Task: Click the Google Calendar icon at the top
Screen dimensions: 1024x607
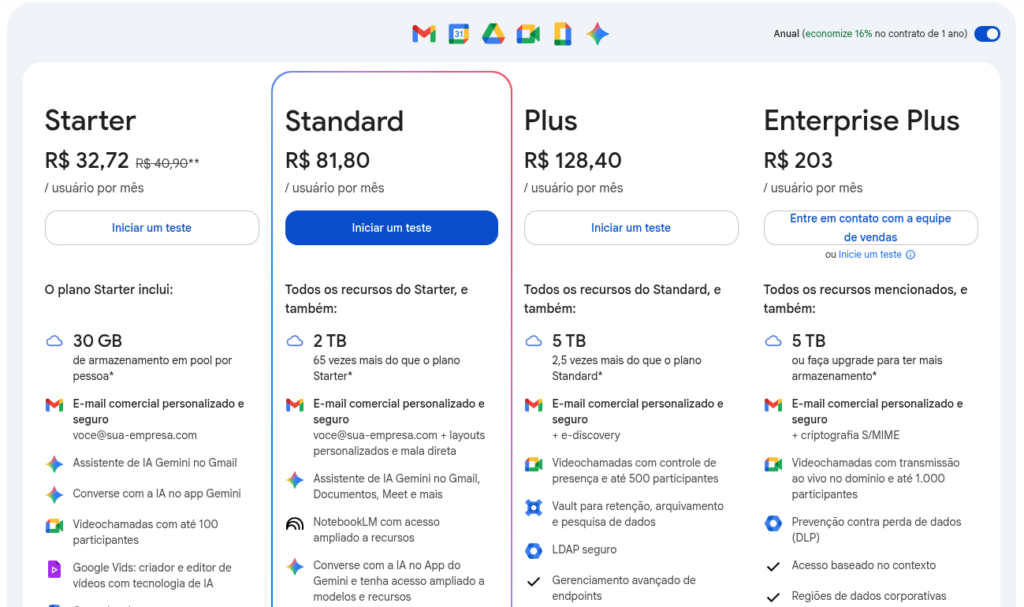Action: click(x=458, y=33)
